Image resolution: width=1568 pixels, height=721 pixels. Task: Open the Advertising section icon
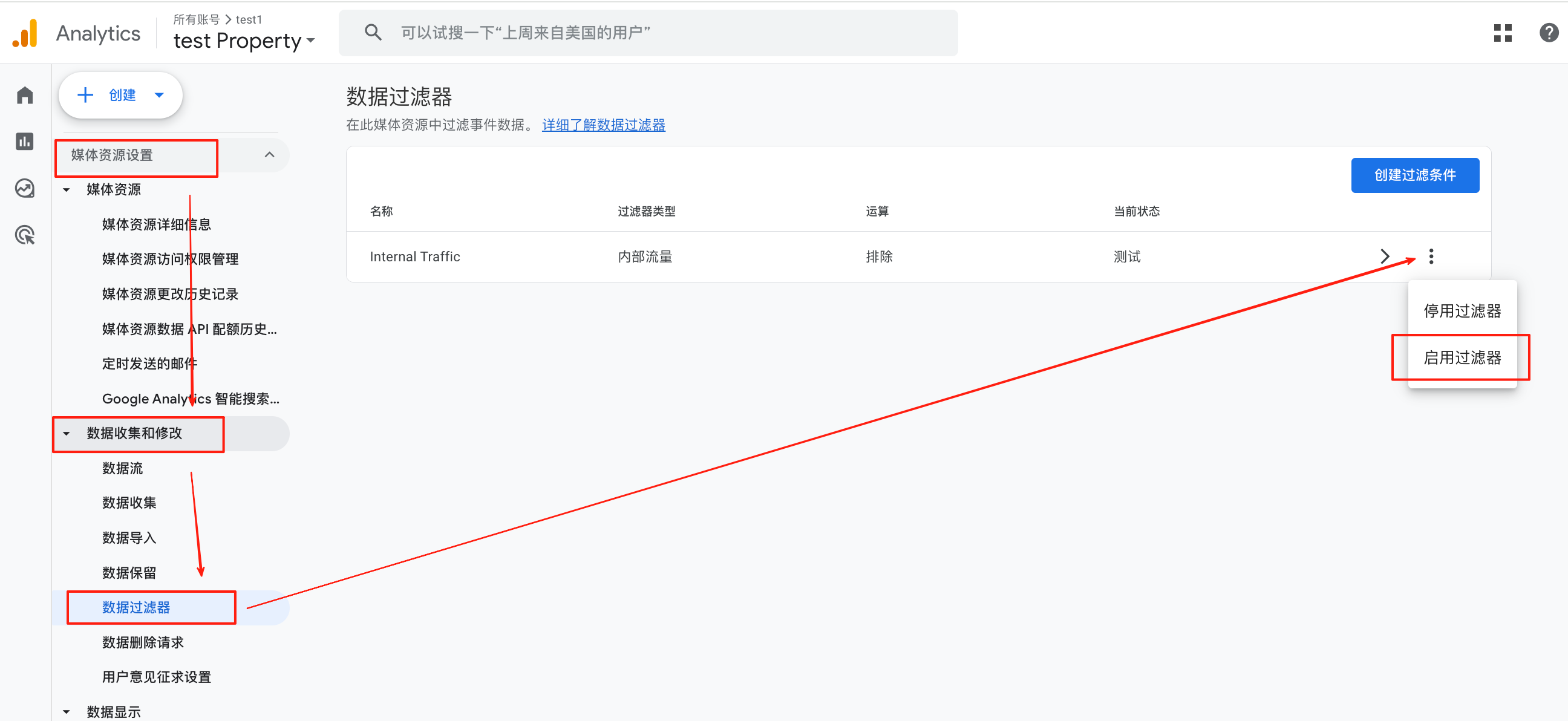24,235
